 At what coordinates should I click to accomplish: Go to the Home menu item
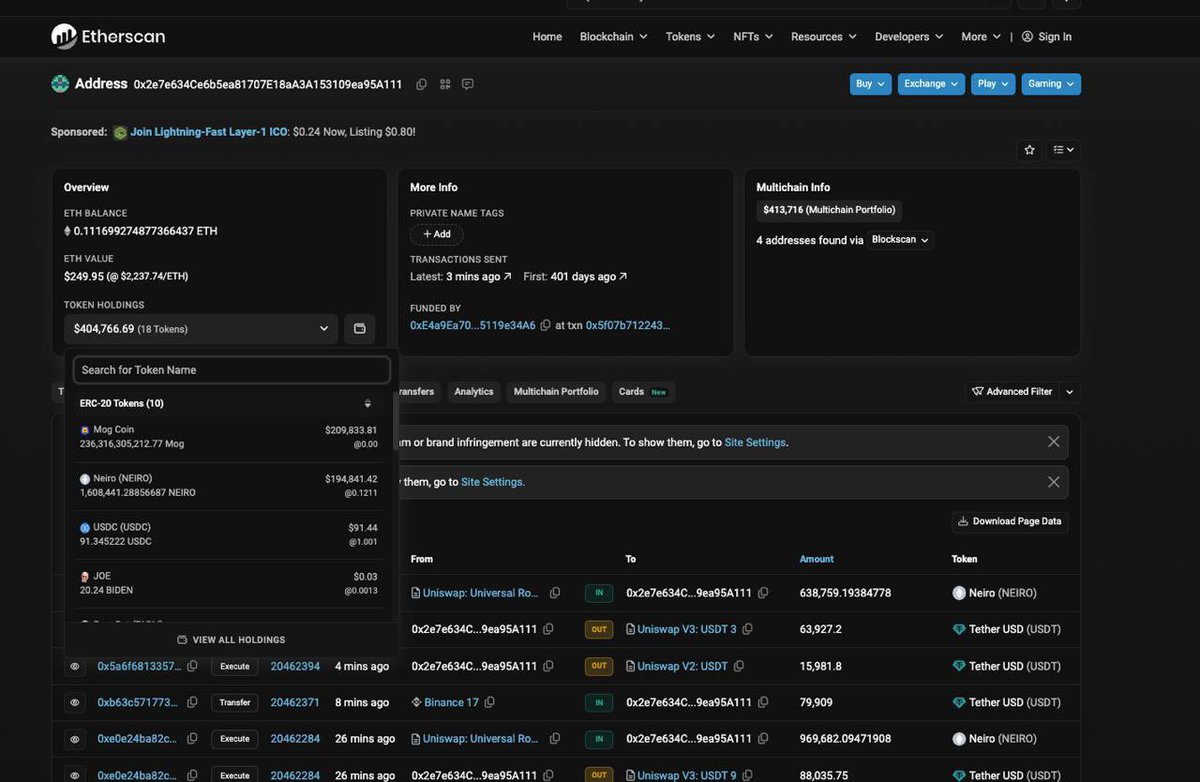point(547,37)
